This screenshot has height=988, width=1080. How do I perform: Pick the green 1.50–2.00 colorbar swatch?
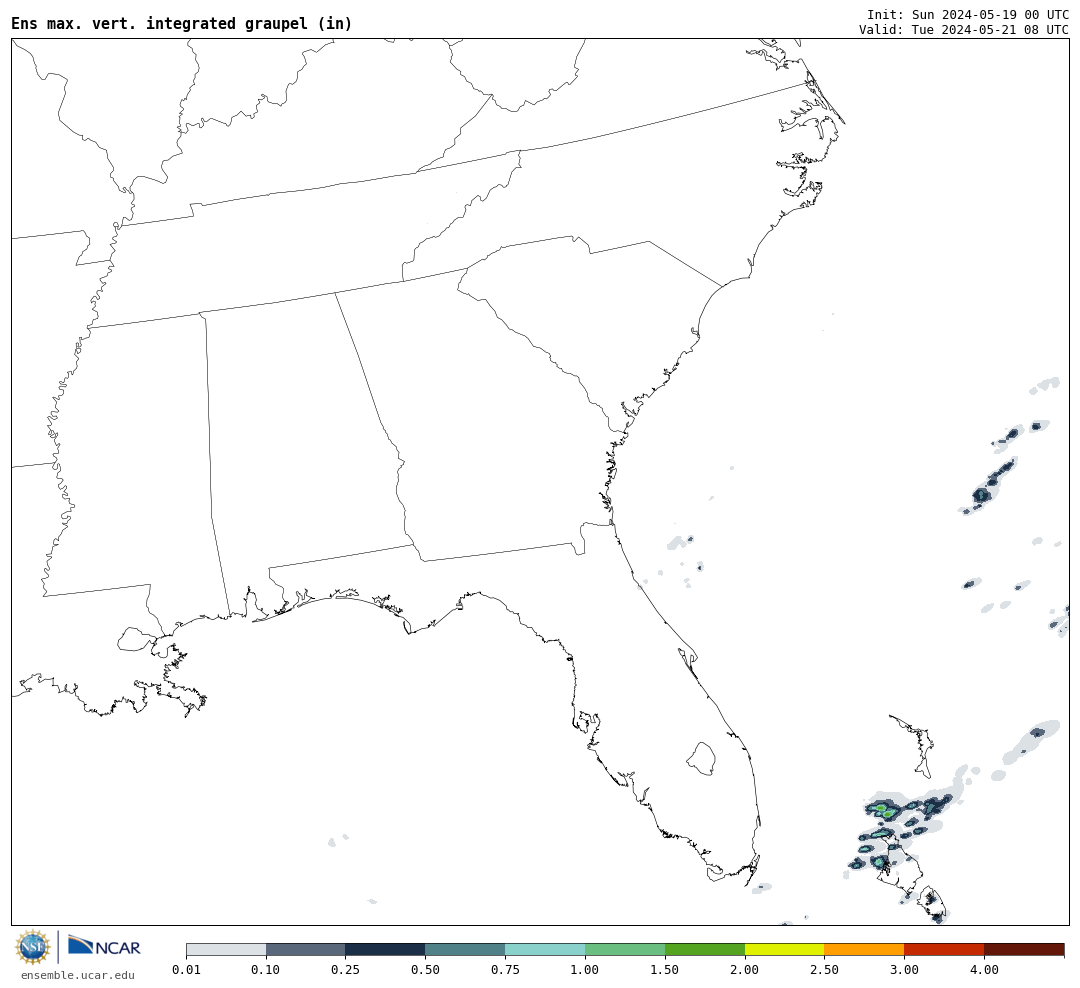[x=705, y=949]
